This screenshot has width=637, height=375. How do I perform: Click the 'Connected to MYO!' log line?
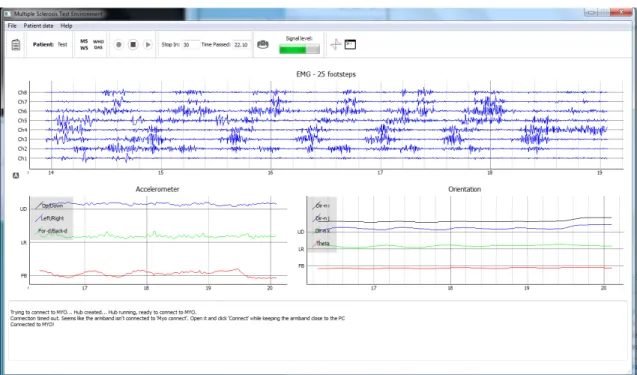pos(32,325)
